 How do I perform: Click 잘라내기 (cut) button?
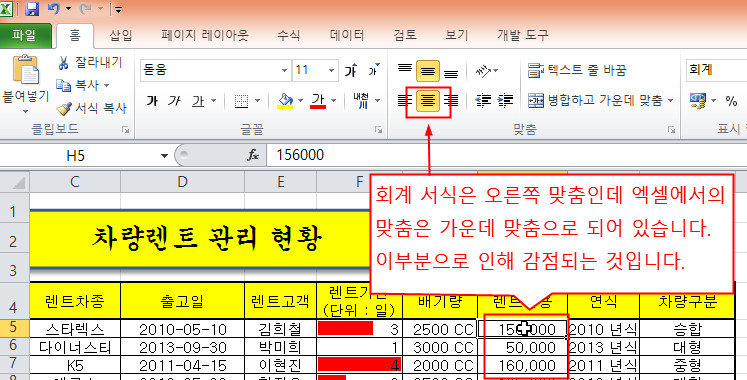tap(90, 62)
